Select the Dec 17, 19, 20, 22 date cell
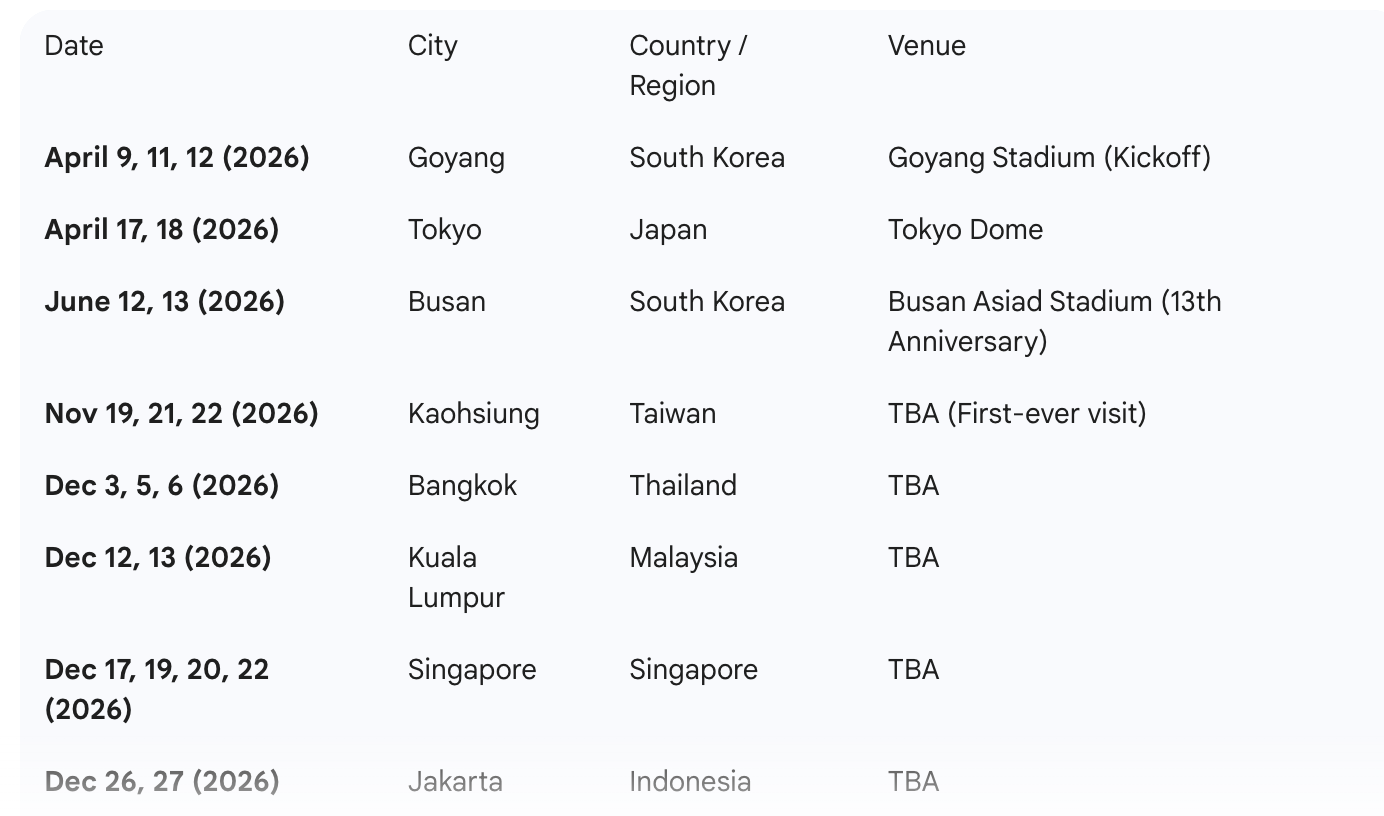Viewport: 1384px width, 816px height. pos(157,689)
